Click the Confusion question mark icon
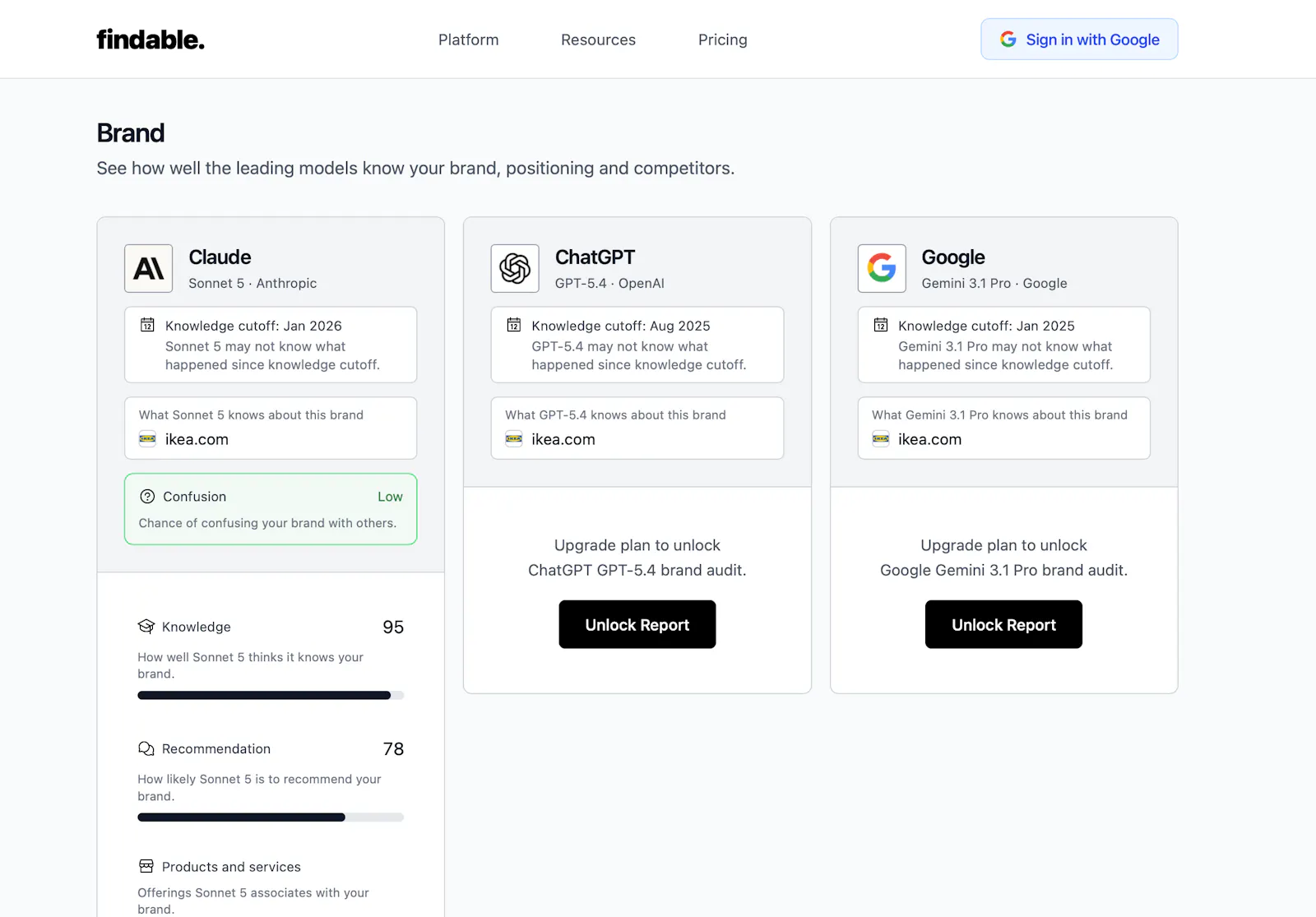Image resolution: width=1316 pixels, height=917 pixels. [x=147, y=497]
